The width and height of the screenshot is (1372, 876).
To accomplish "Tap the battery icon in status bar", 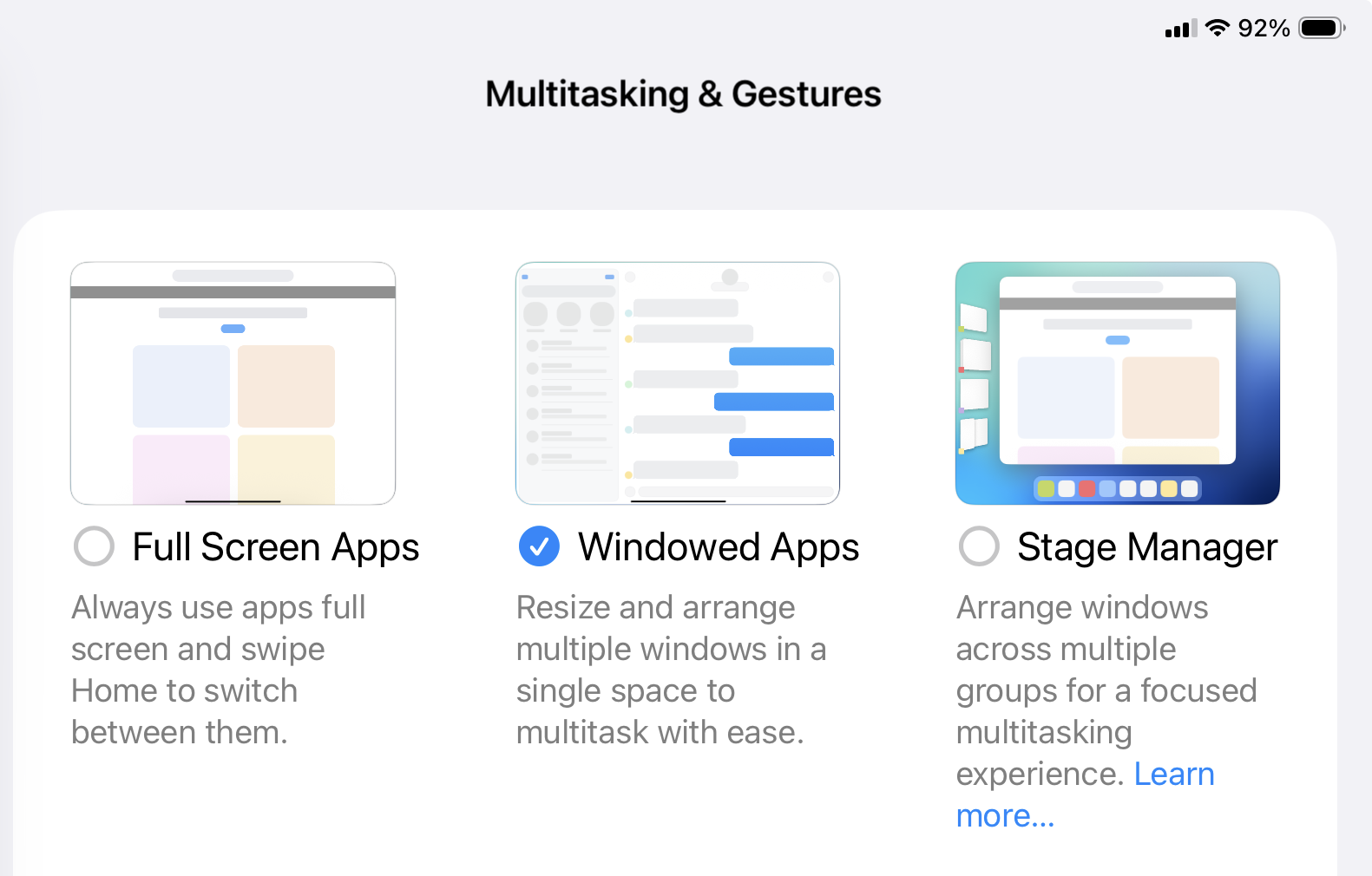I will (1322, 28).
